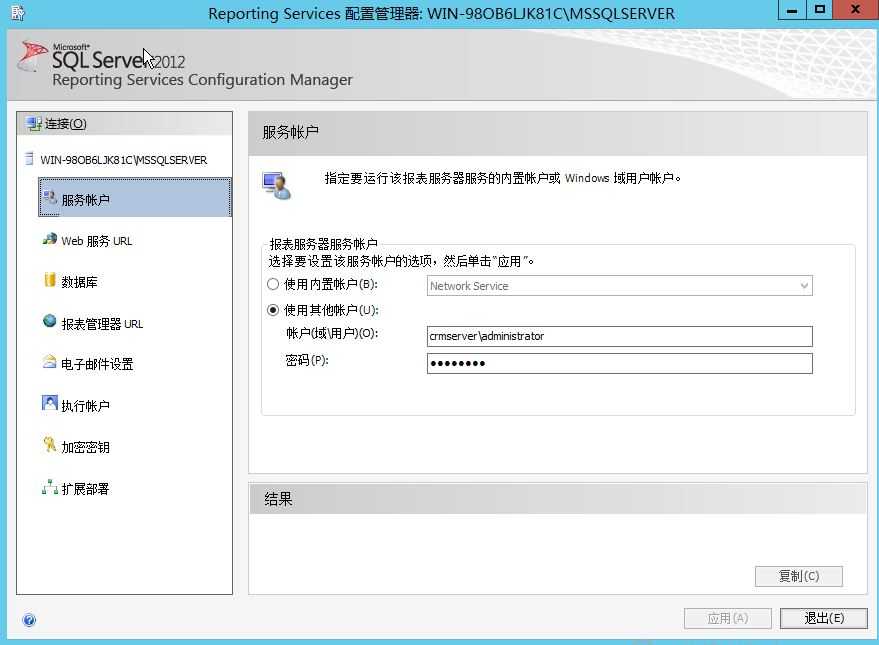Image resolution: width=879 pixels, height=645 pixels.
Task: Maximize the Configuration Manager window
Action: pyautogui.click(x=820, y=10)
